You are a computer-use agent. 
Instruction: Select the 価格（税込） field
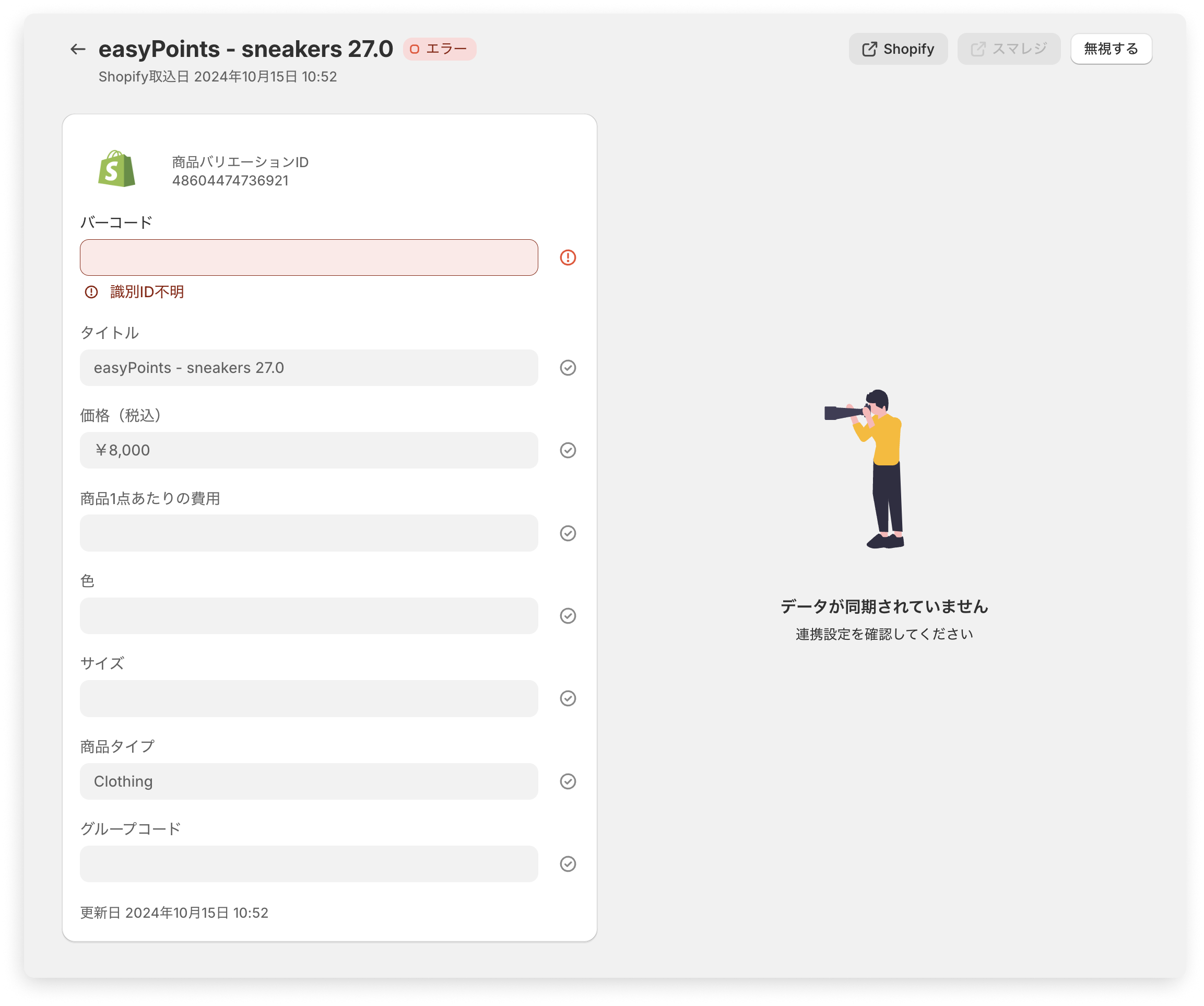click(309, 450)
